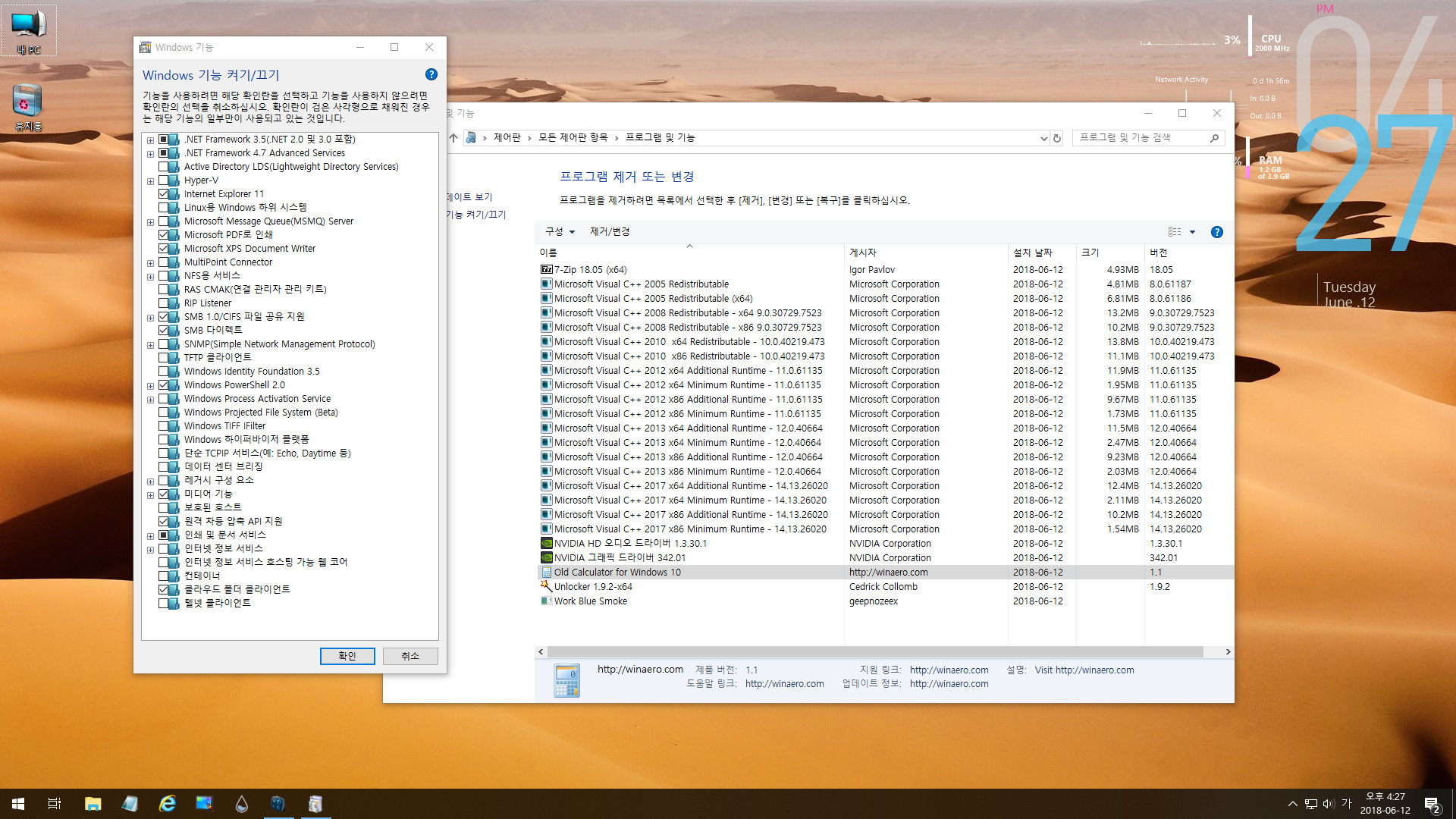Click the view options icon in Programs toolbar
1456x819 pixels.
point(1175,232)
